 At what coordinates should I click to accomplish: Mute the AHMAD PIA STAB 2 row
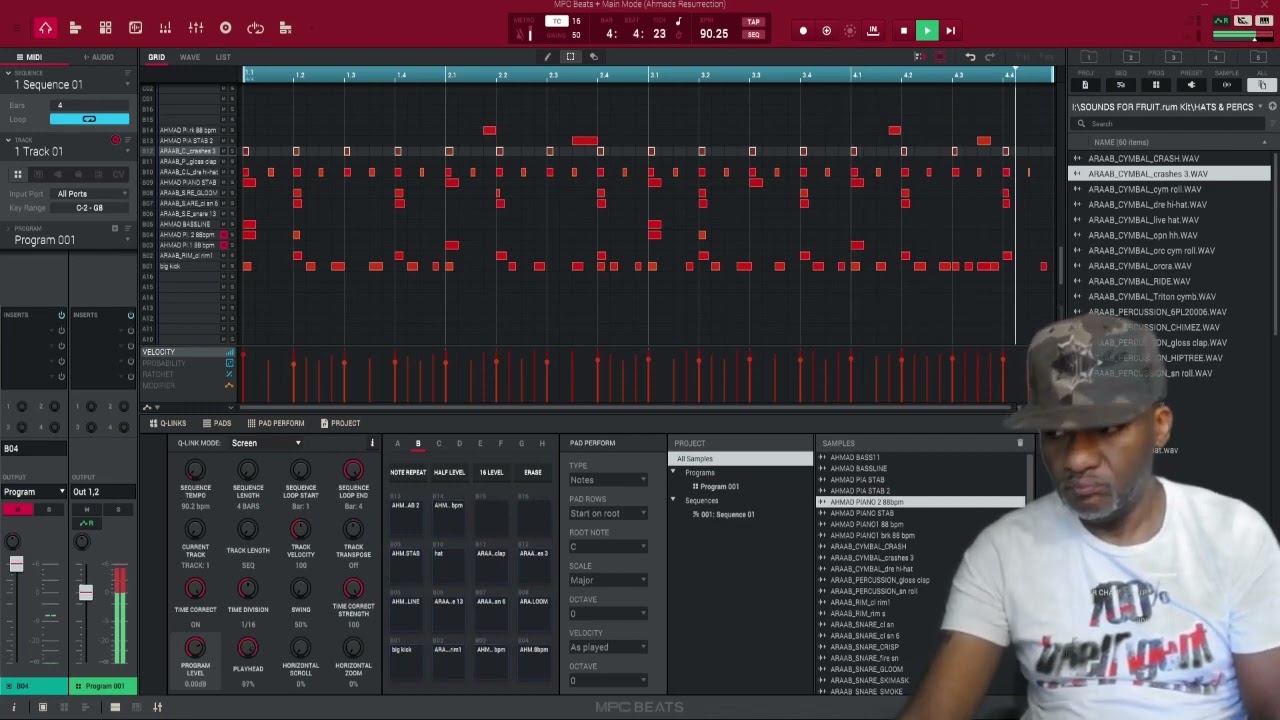pos(223,141)
